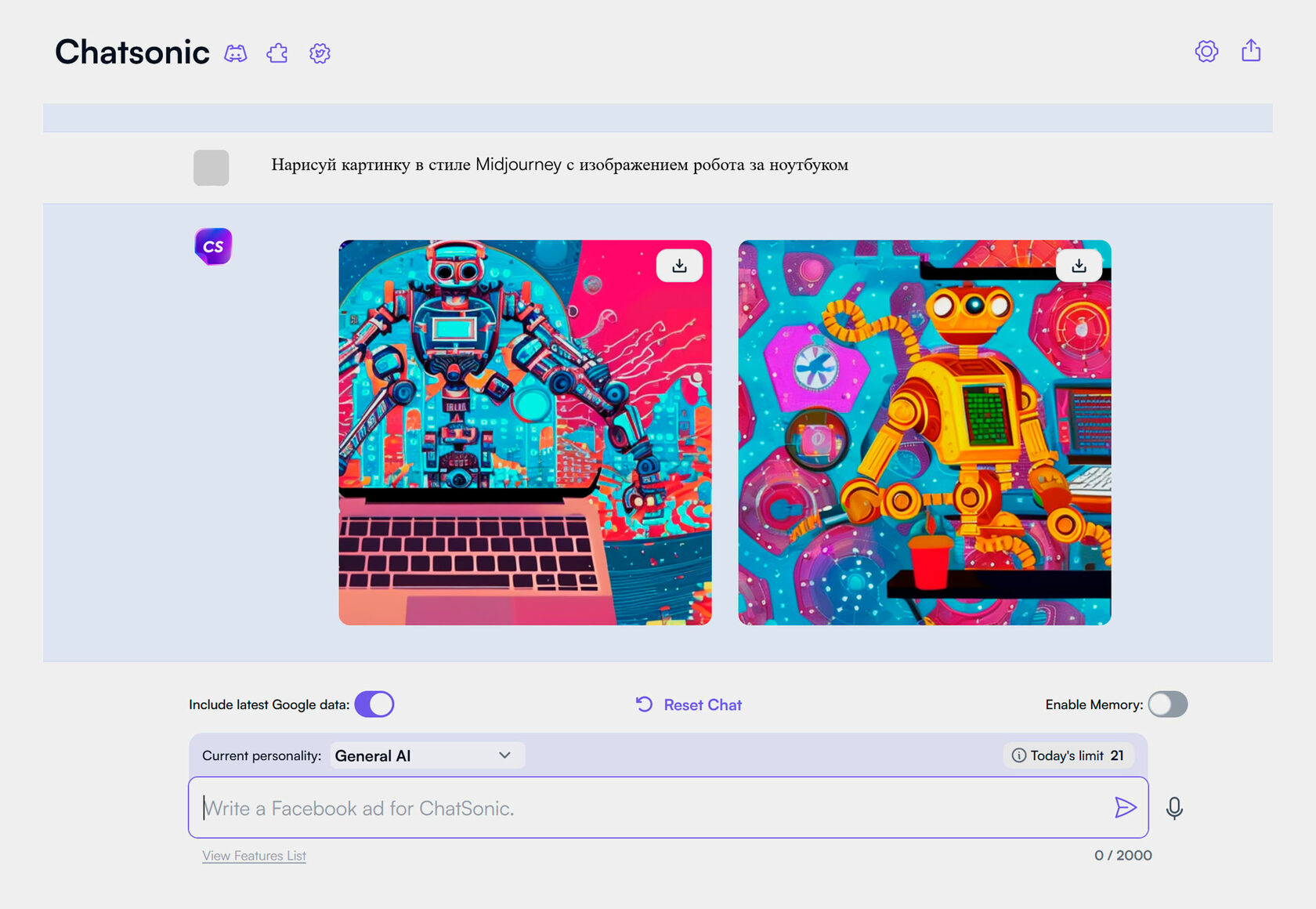The image size is (1316, 909).
Task: Send the message with arrow icon
Action: [1125, 807]
